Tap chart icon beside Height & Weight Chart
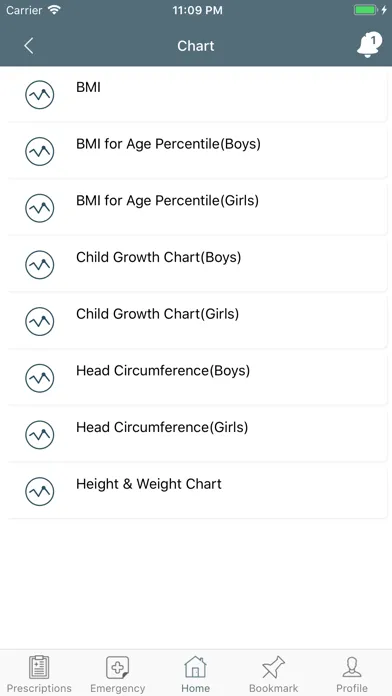392x696 pixels. [40, 491]
